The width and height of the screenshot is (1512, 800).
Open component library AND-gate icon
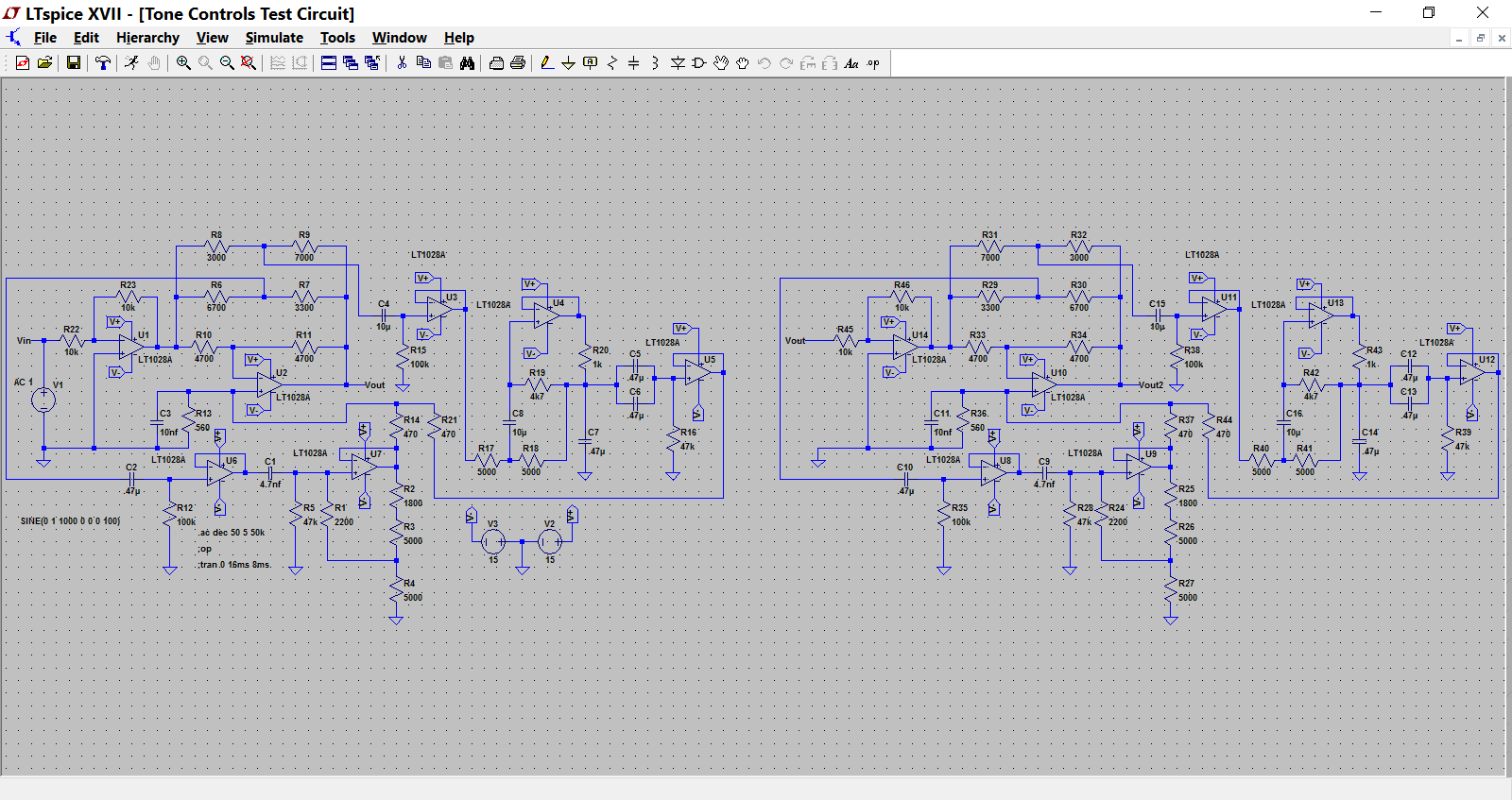(699, 63)
